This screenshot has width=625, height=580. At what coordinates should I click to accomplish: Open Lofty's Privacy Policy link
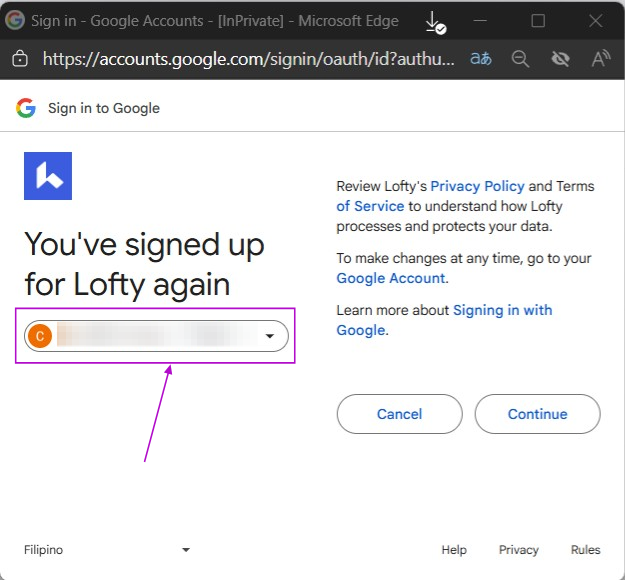477,186
